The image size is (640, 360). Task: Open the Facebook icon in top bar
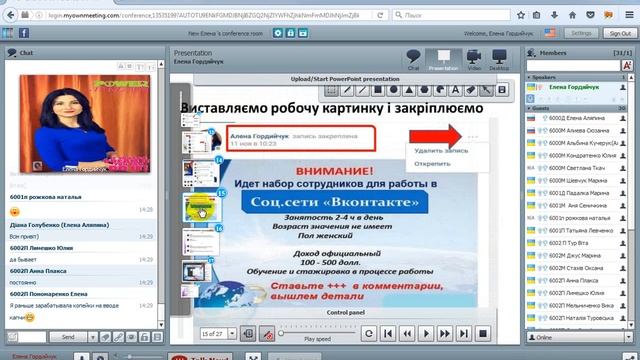[x=24, y=33]
